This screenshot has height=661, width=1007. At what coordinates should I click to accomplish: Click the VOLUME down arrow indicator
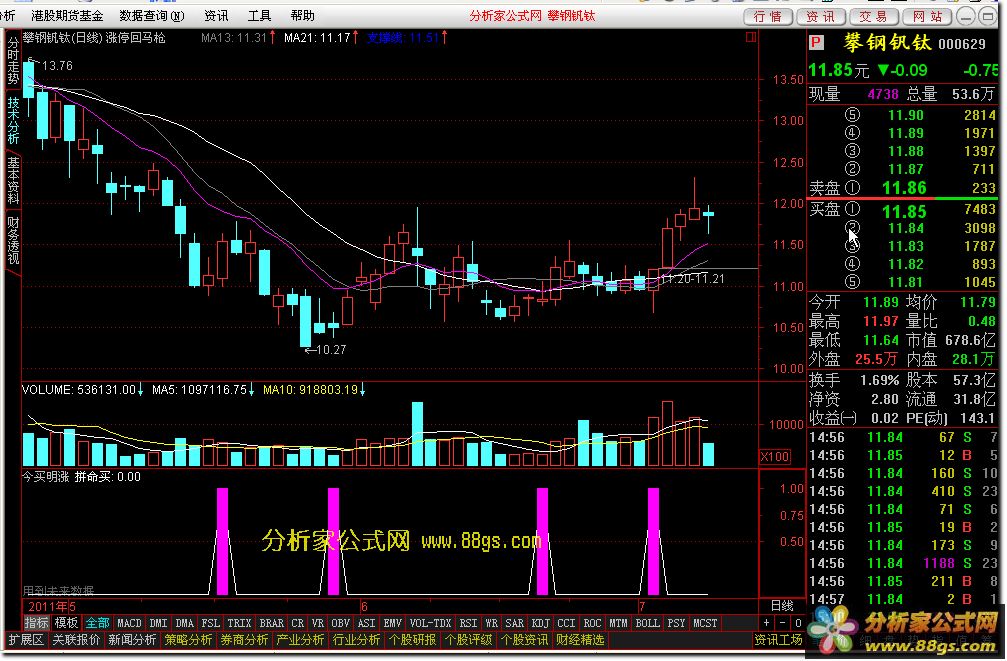(141, 389)
